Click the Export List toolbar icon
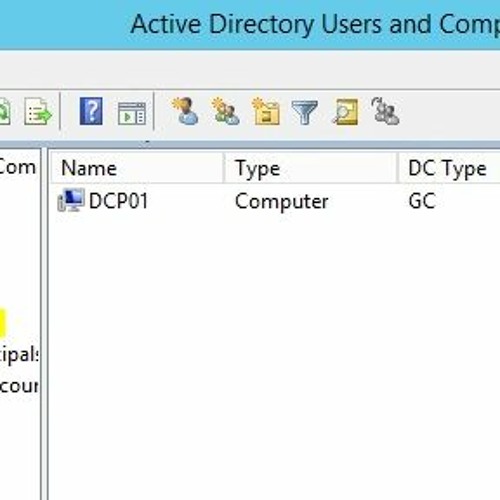Viewport: 500px width, 500px height. tap(38, 112)
